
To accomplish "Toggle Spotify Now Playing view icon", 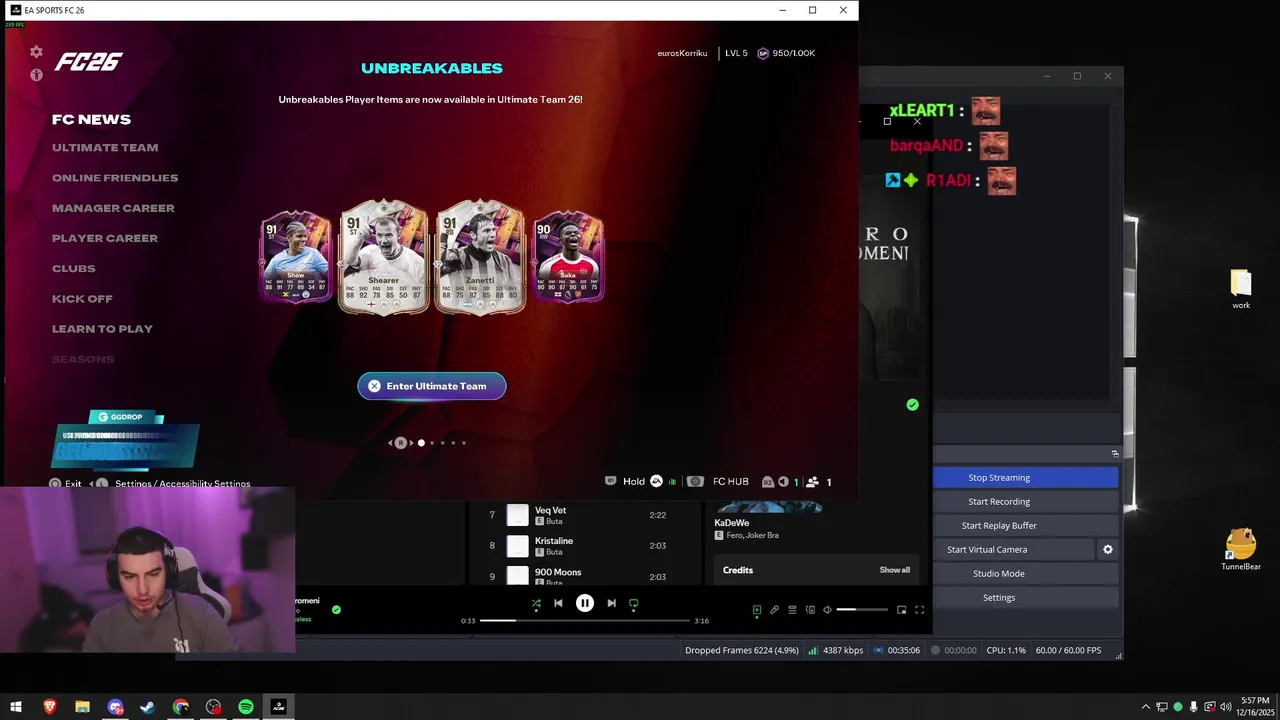I will (757, 610).
